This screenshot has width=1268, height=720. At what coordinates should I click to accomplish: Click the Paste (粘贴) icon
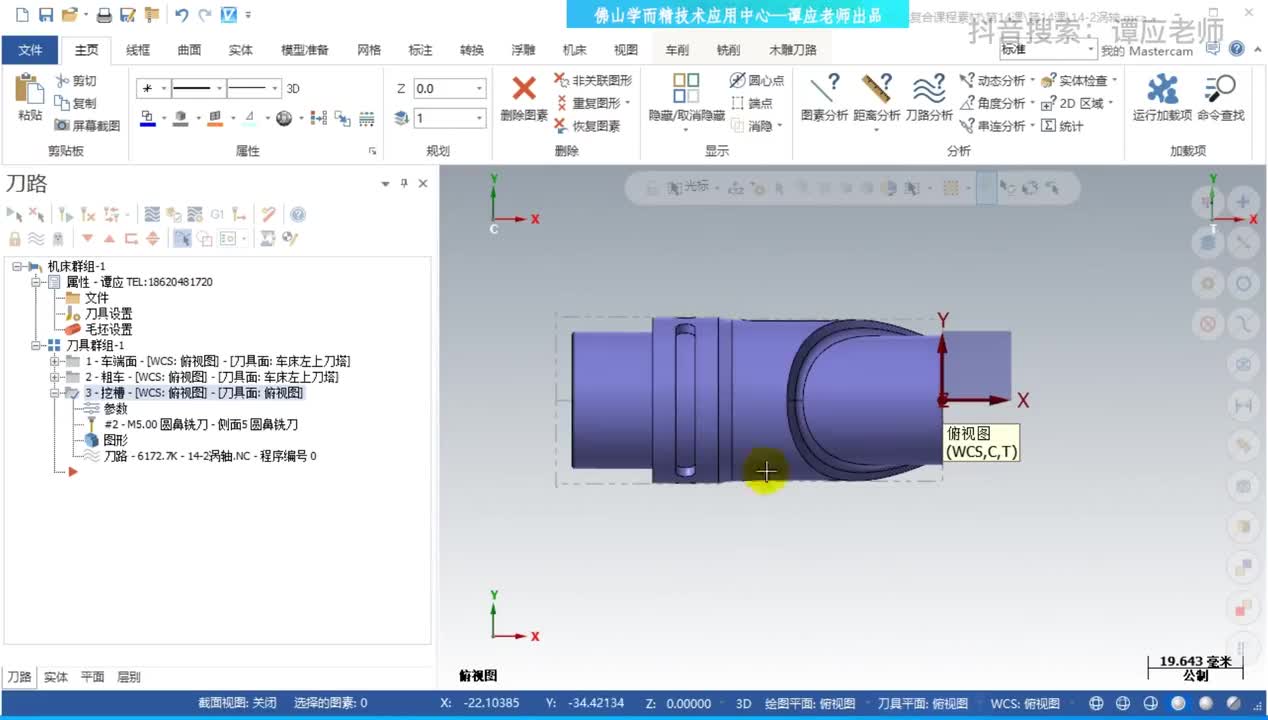pyautogui.click(x=30, y=88)
